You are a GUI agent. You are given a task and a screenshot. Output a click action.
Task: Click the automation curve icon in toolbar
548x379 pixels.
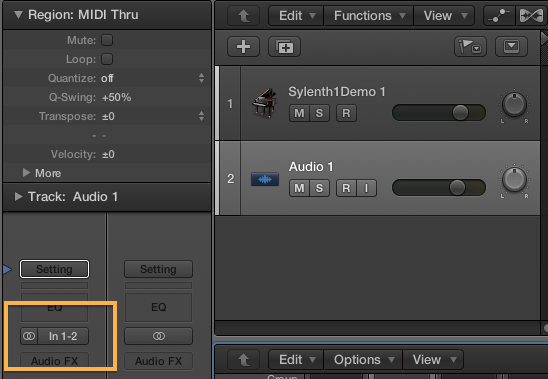click(499, 16)
